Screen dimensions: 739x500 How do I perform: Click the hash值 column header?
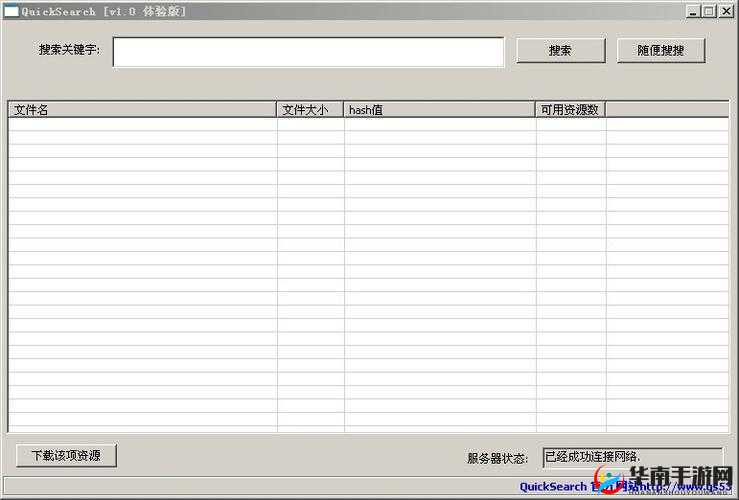pos(439,110)
